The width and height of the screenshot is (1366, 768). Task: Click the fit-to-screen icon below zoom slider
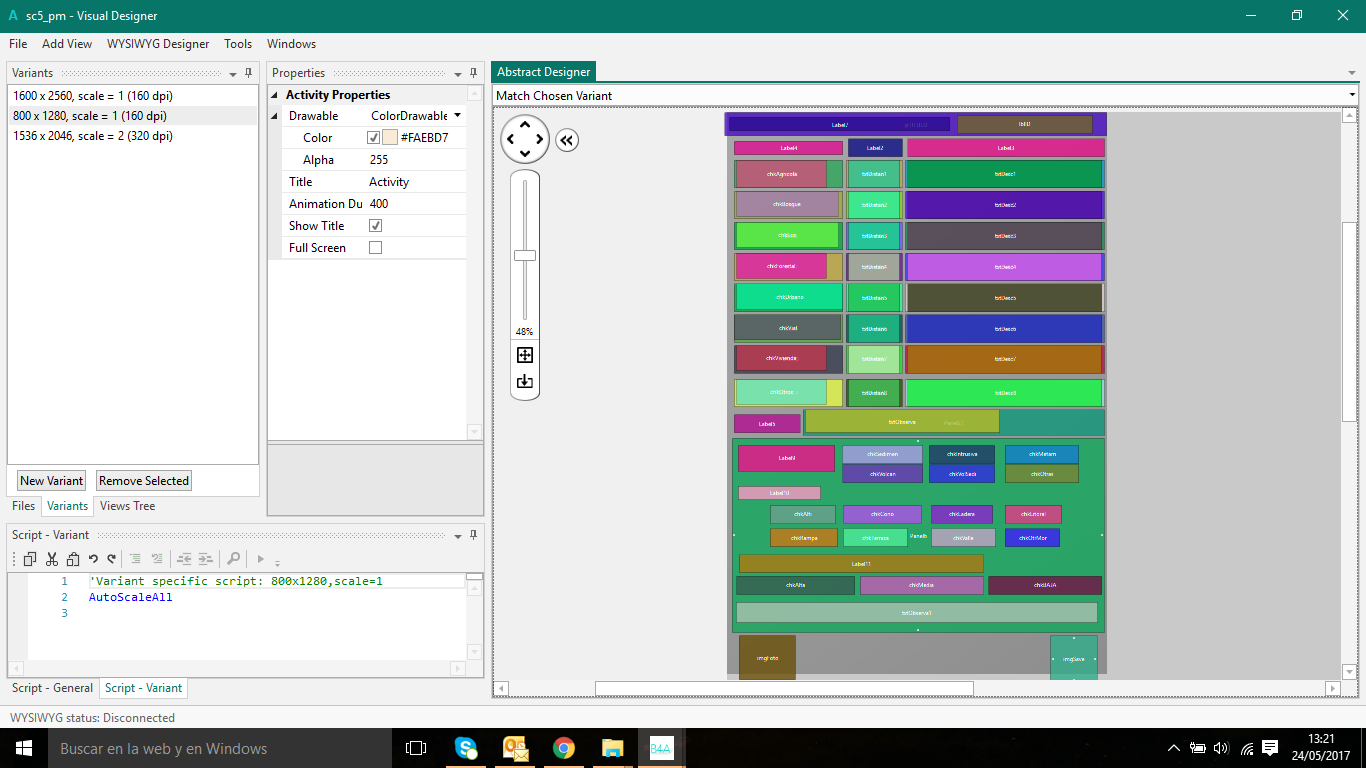pyautogui.click(x=525, y=355)
